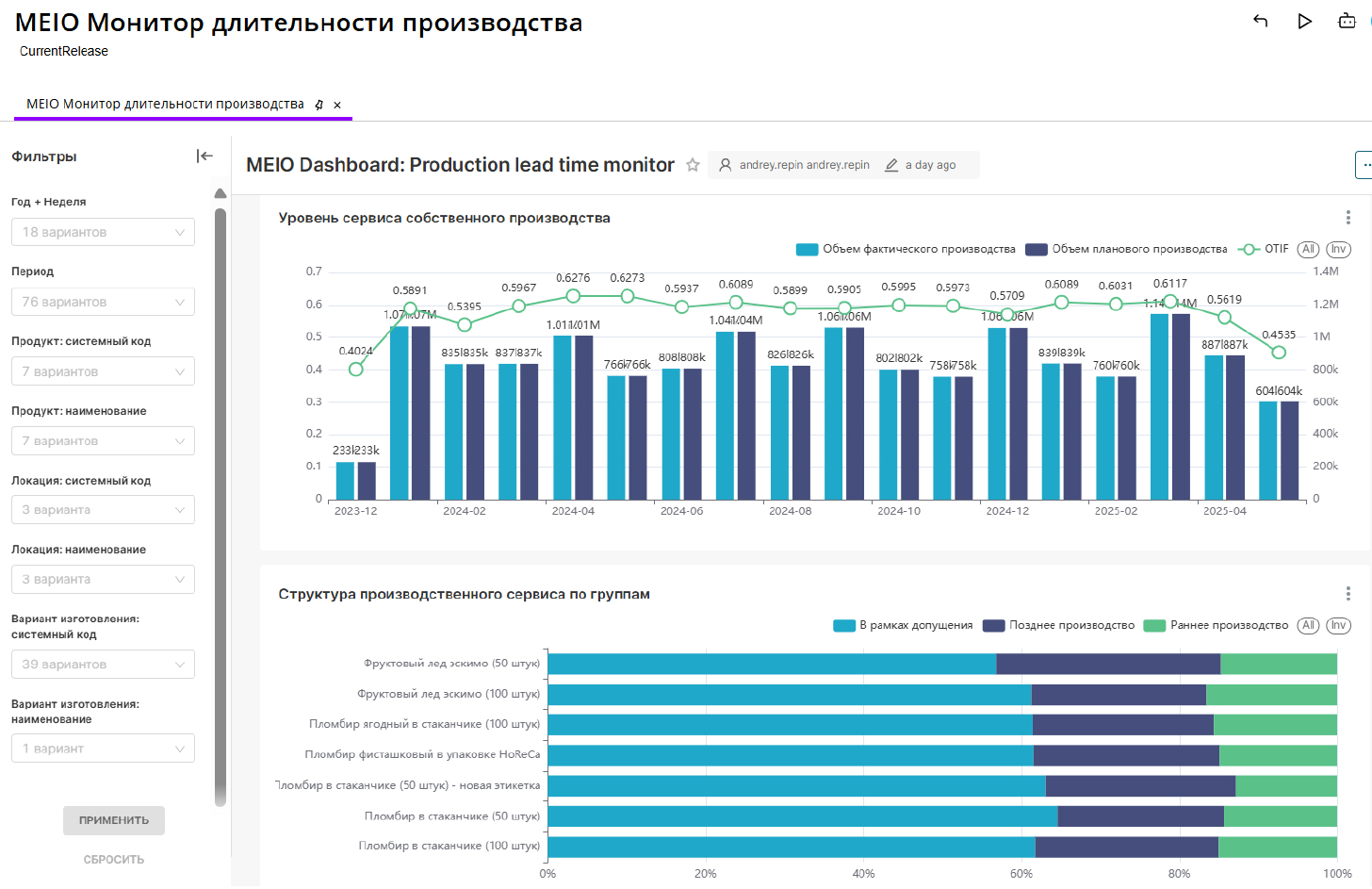Click the СБРОСИТЬ reset button
This screenshot has height=889, width=1372.
tap(114, 860)
